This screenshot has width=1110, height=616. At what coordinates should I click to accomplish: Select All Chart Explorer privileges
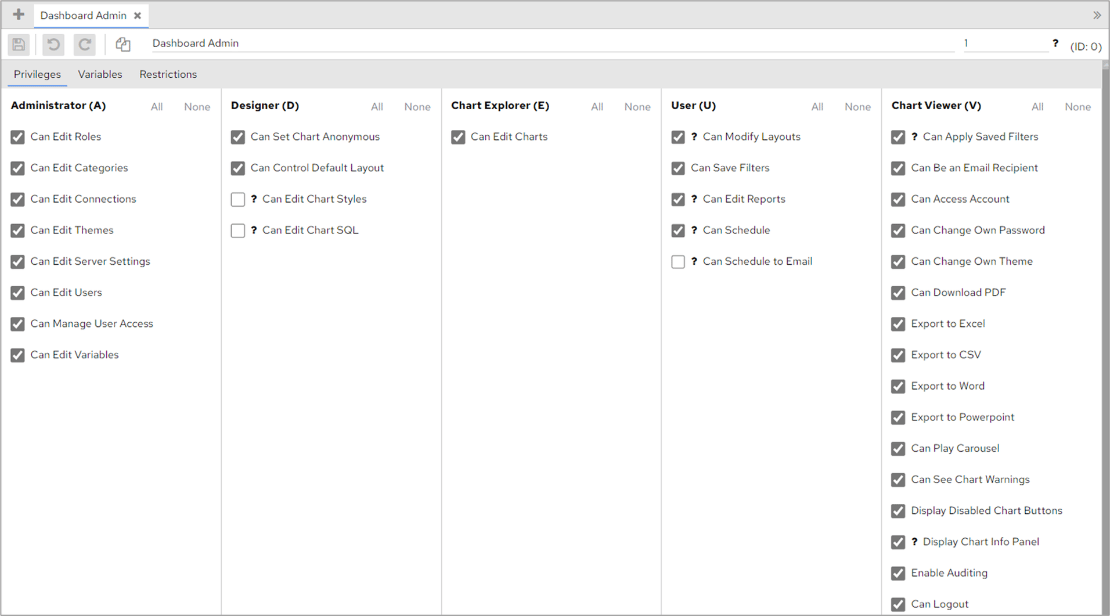597,107
